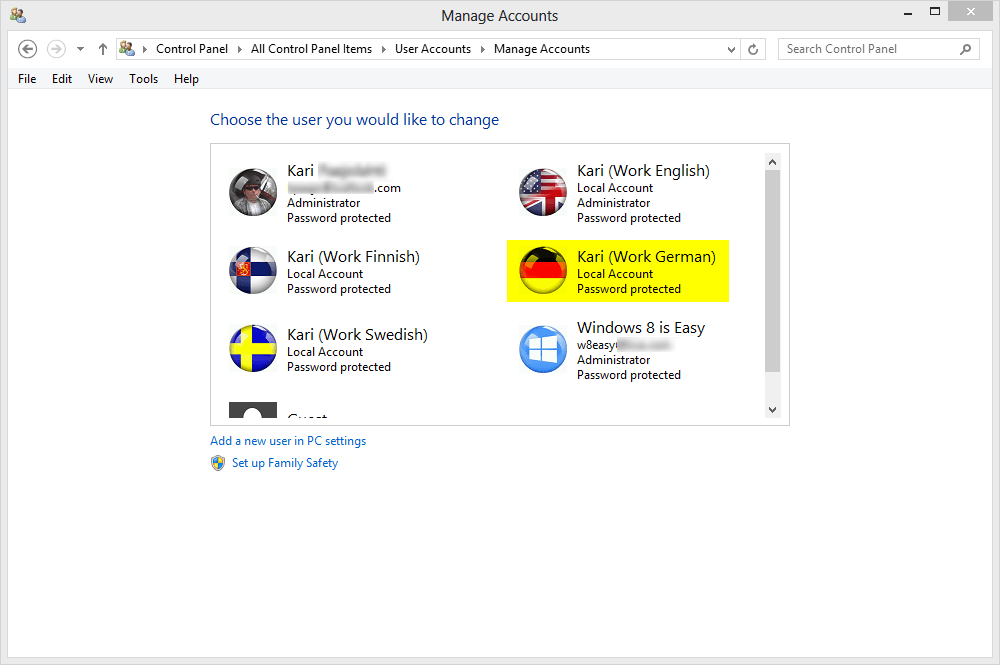
Task: Click the German flag account picture
Action: (x=543, y=271)
